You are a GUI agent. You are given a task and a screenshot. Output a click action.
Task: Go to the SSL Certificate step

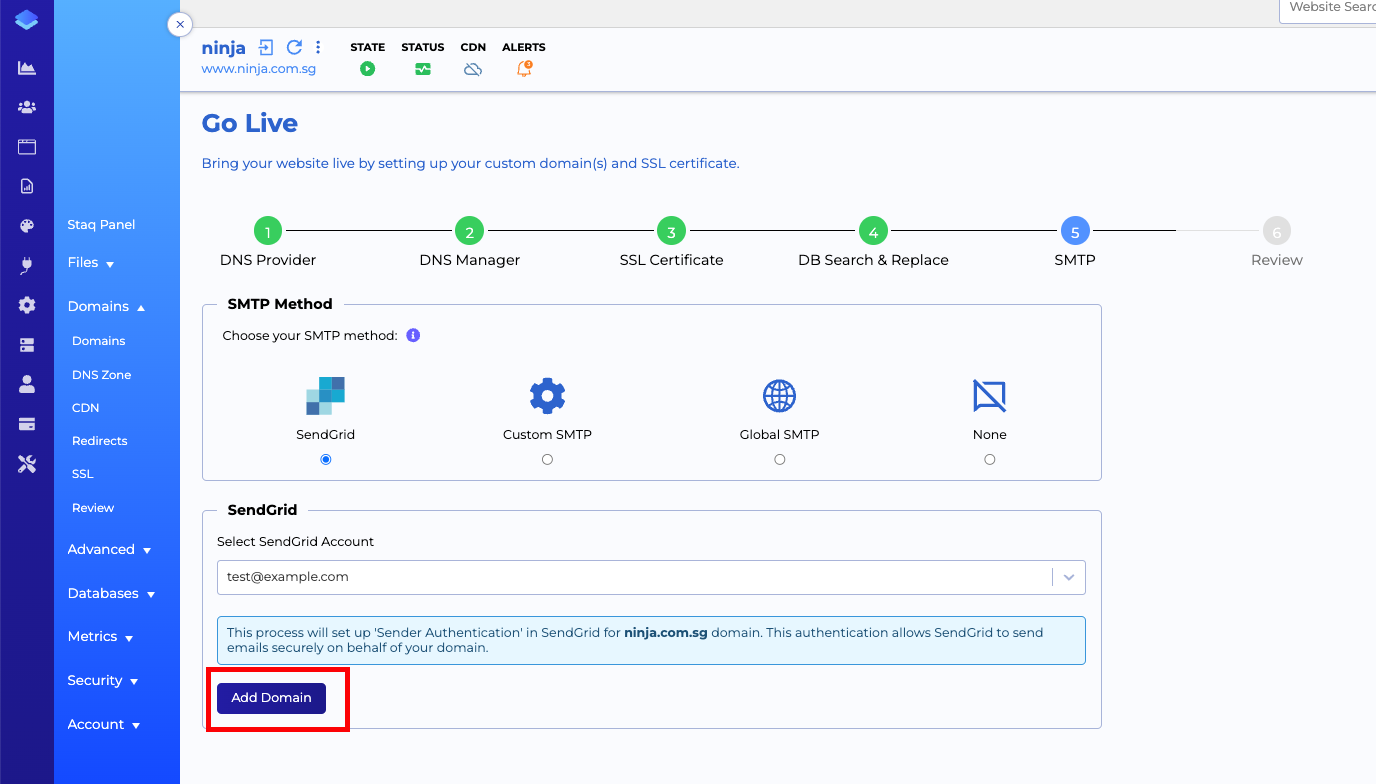[x=671, y=230]
